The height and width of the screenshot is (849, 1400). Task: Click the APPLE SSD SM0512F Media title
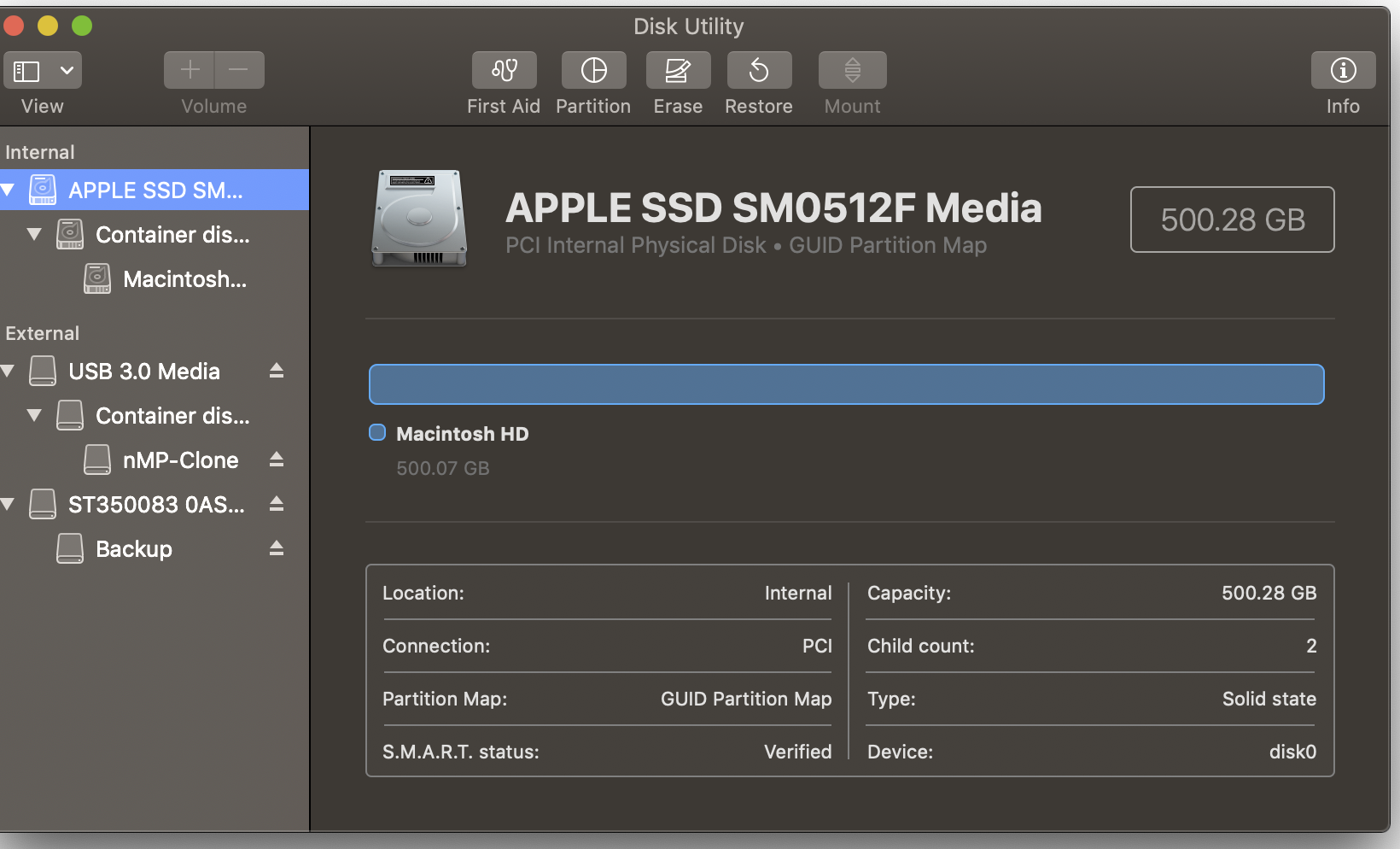(773, 208)
